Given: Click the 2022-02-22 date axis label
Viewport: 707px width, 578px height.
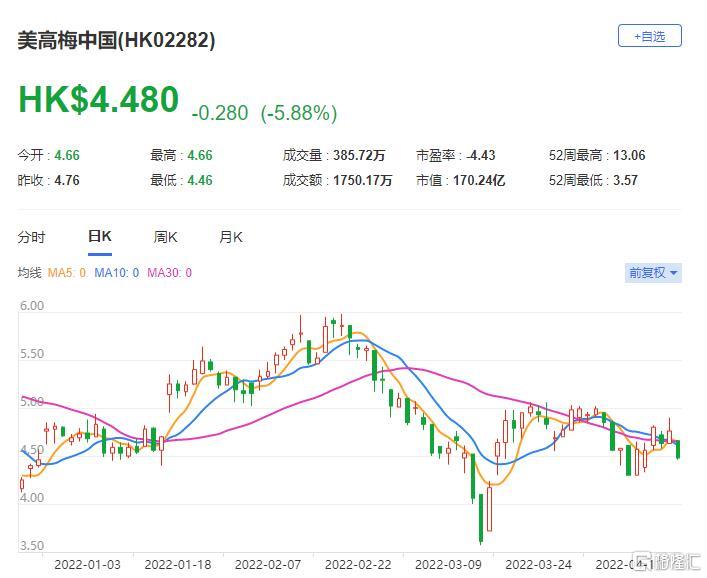Looking at the screenshot, I should (x=358, y=564).
